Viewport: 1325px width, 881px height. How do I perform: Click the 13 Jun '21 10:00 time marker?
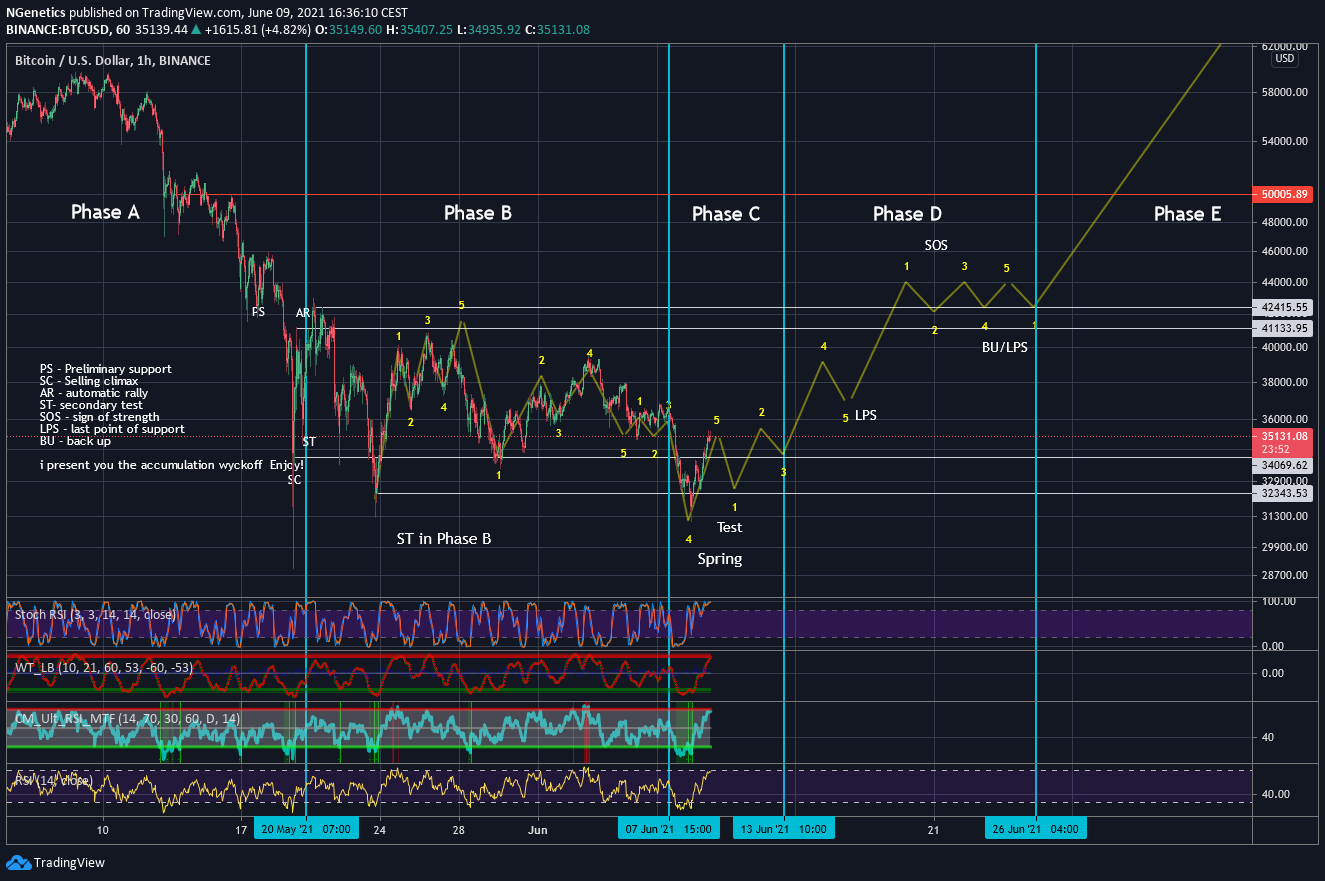tap(784, 829)
